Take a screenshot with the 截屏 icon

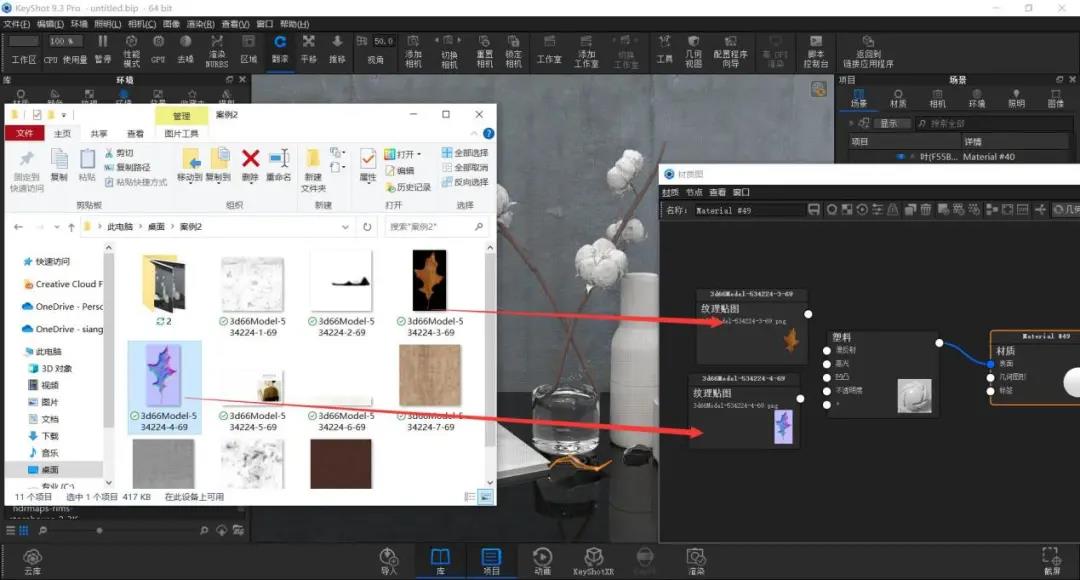click(1052, 561)
